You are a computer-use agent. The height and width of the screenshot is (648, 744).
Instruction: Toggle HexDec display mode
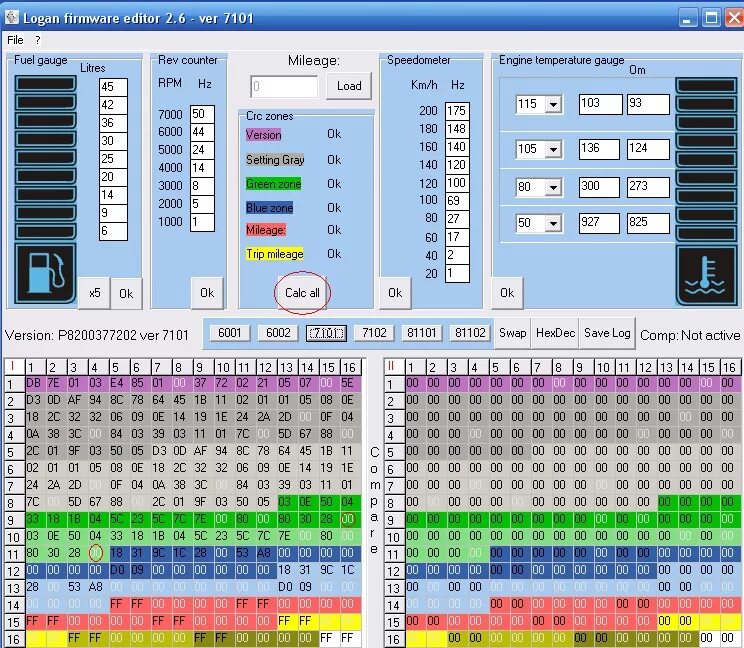click(x=555, y=333)
